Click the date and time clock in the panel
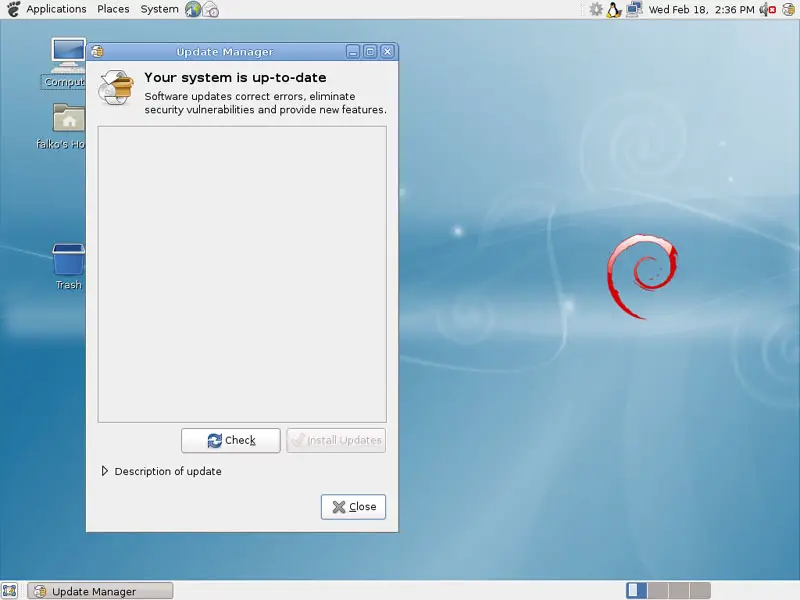 point(701,9)
